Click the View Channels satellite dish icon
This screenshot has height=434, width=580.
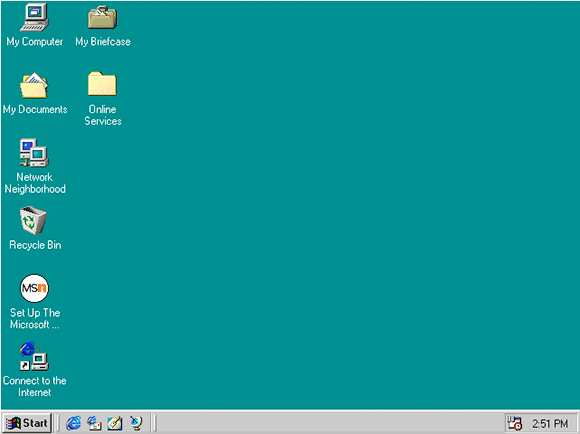(x=136, y=423)
